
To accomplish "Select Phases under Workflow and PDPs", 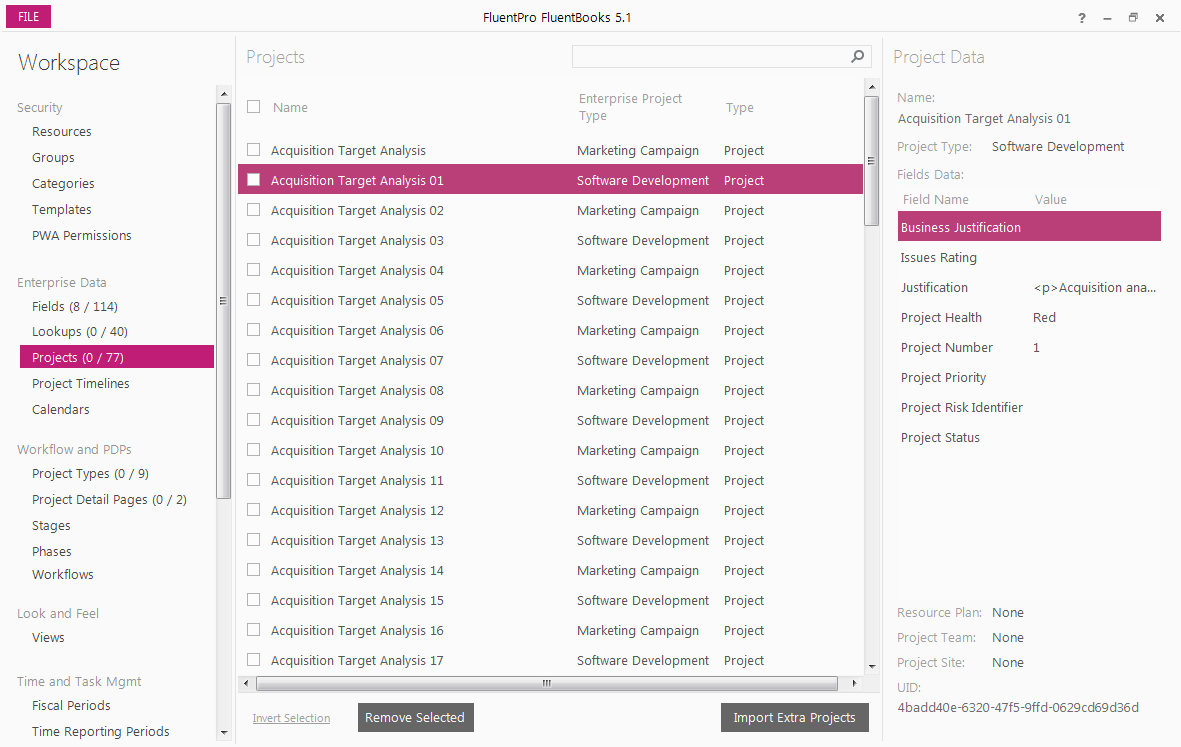I will click(52, 551).
